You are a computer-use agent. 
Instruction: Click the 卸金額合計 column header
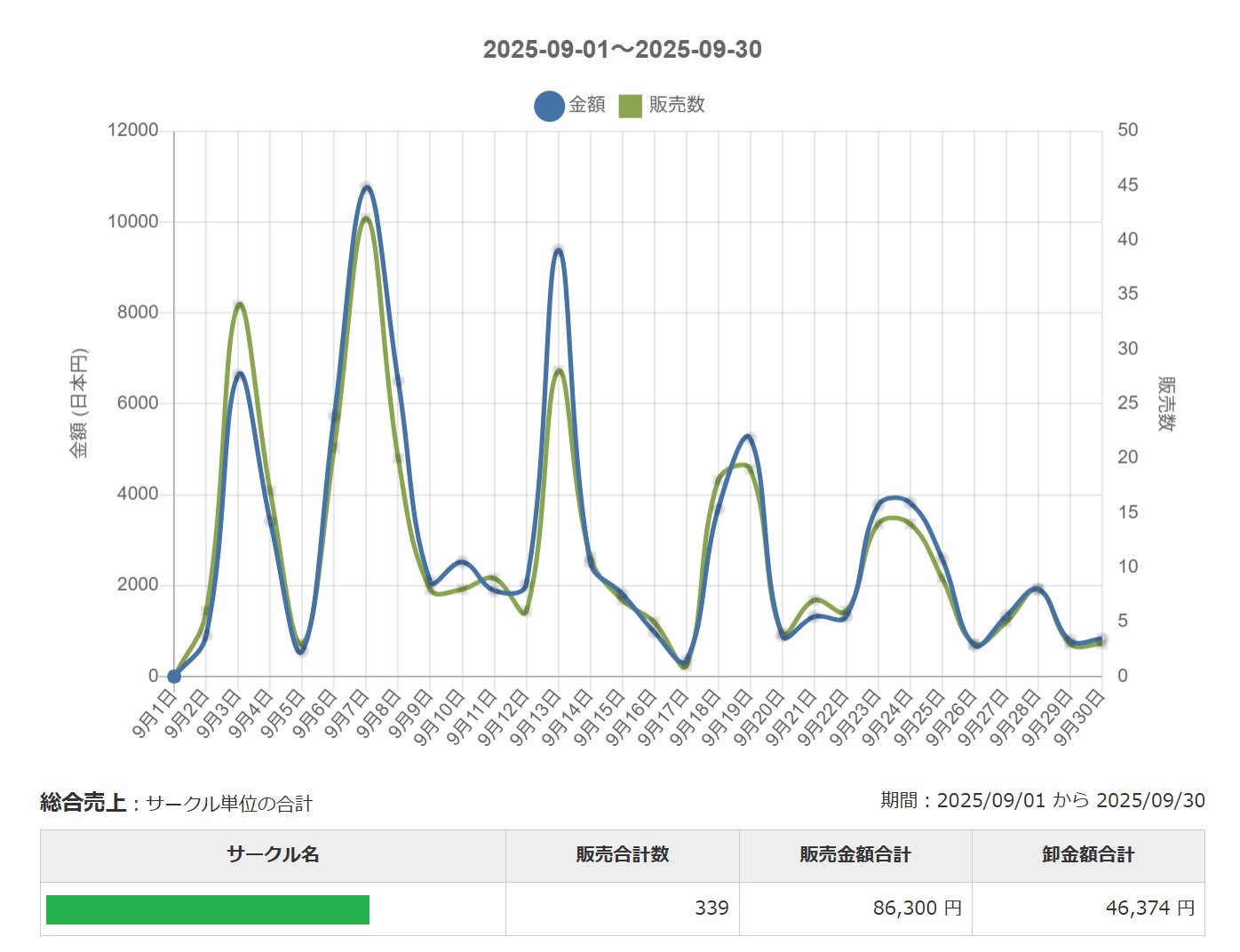[1088, 855]
